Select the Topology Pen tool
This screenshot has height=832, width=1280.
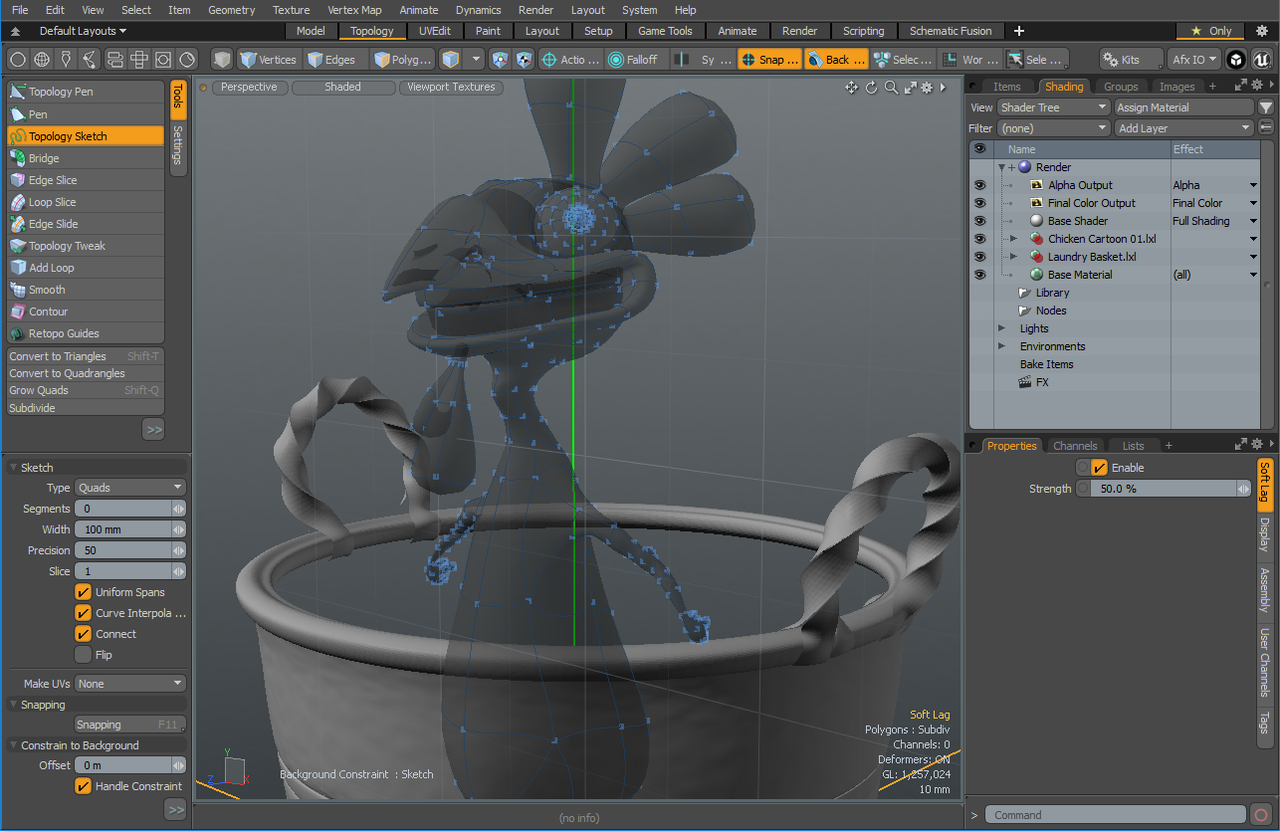pyautogui.click(x=62, y=90)
